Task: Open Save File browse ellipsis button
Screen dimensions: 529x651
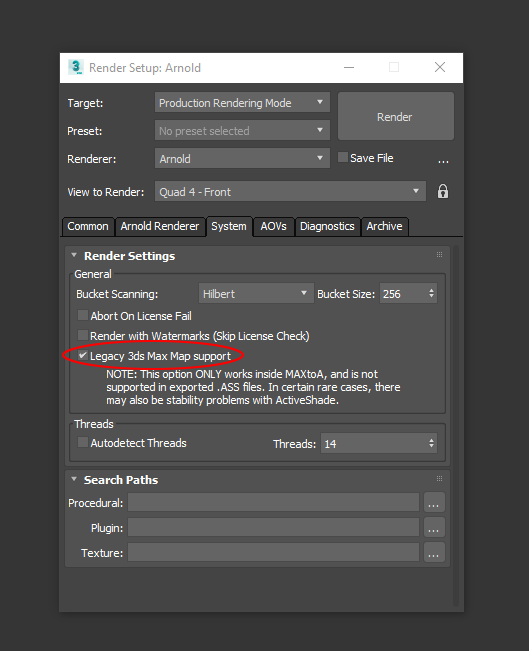Action: pos(443,160)
